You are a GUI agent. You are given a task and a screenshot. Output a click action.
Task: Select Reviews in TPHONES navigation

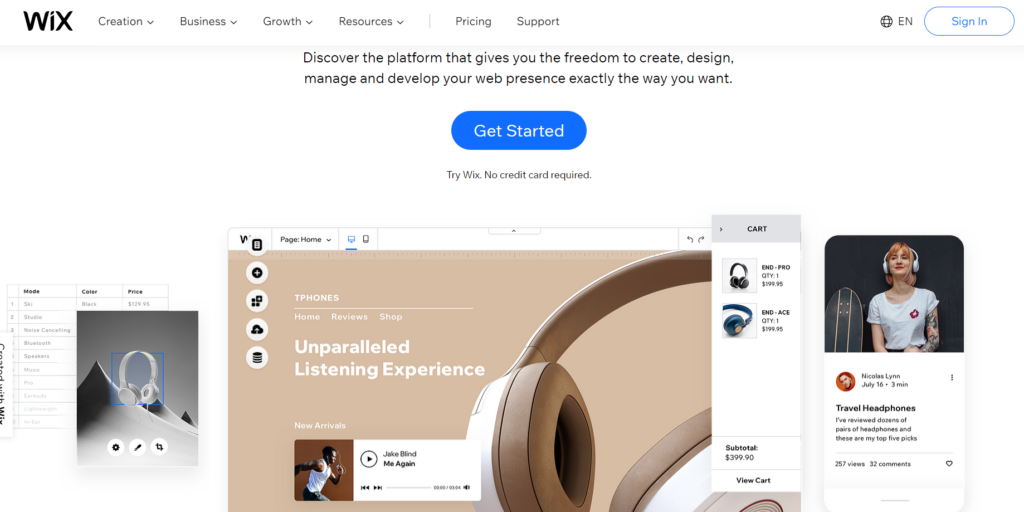tap(349, 317)
